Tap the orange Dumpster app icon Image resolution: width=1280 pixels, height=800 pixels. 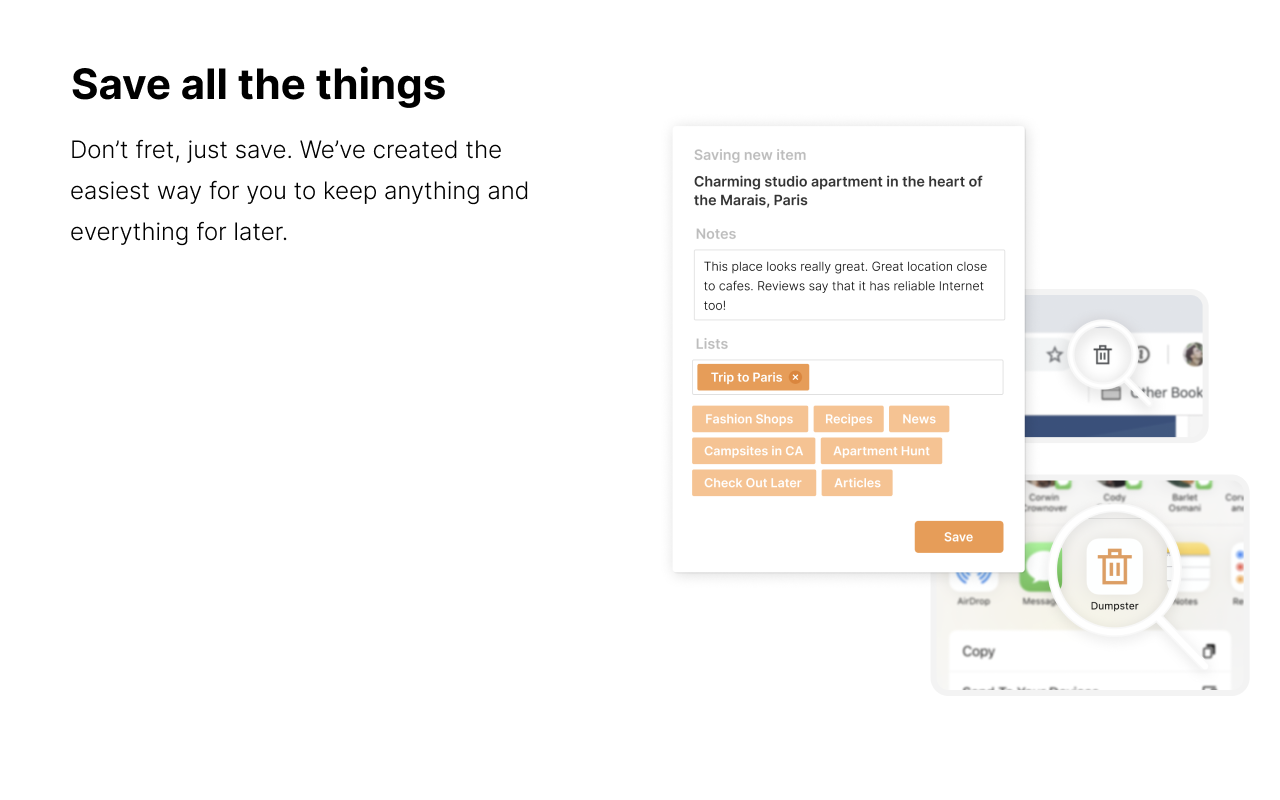click(1114, 567)
